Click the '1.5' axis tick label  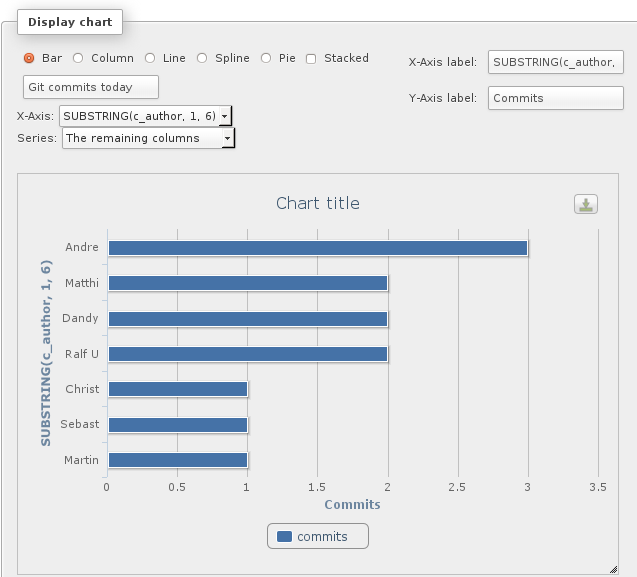(x=317, y=487)
